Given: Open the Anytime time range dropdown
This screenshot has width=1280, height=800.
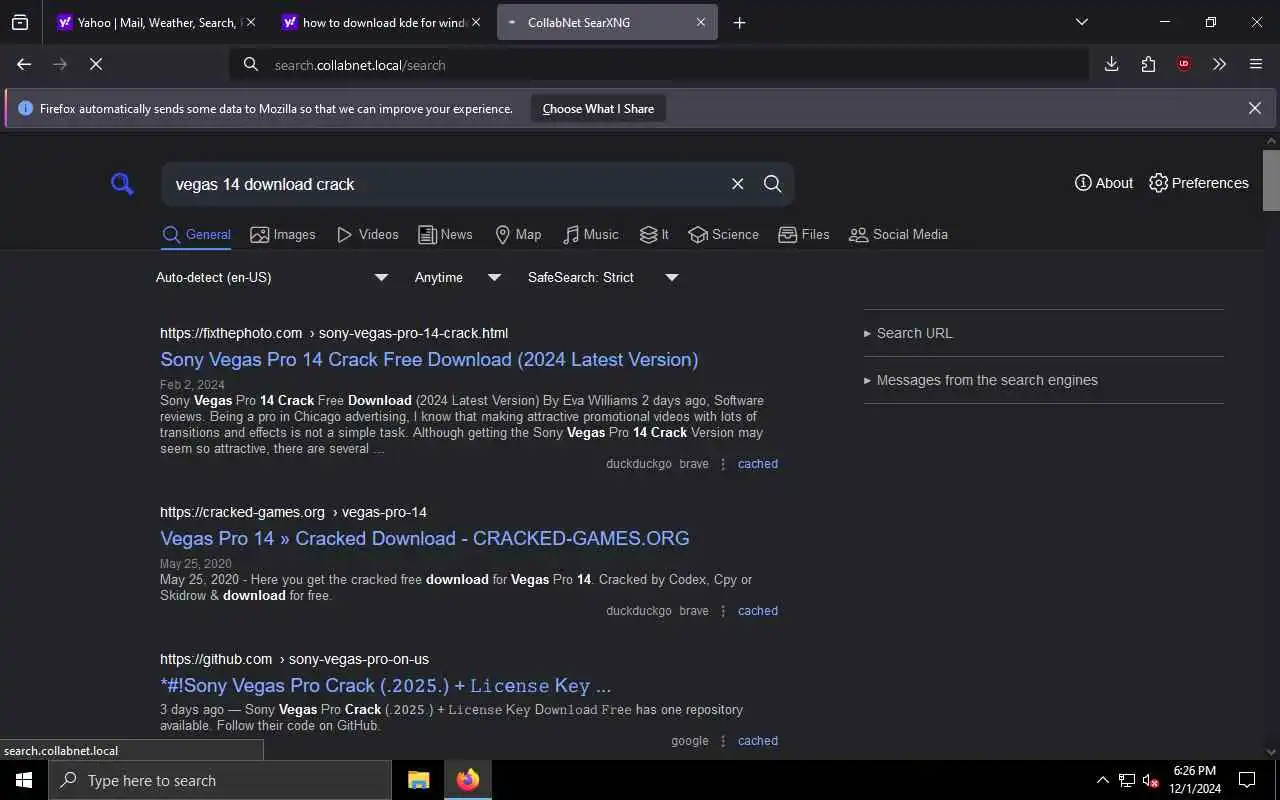Looking at the screenshot, I should (x=457, y=277).
